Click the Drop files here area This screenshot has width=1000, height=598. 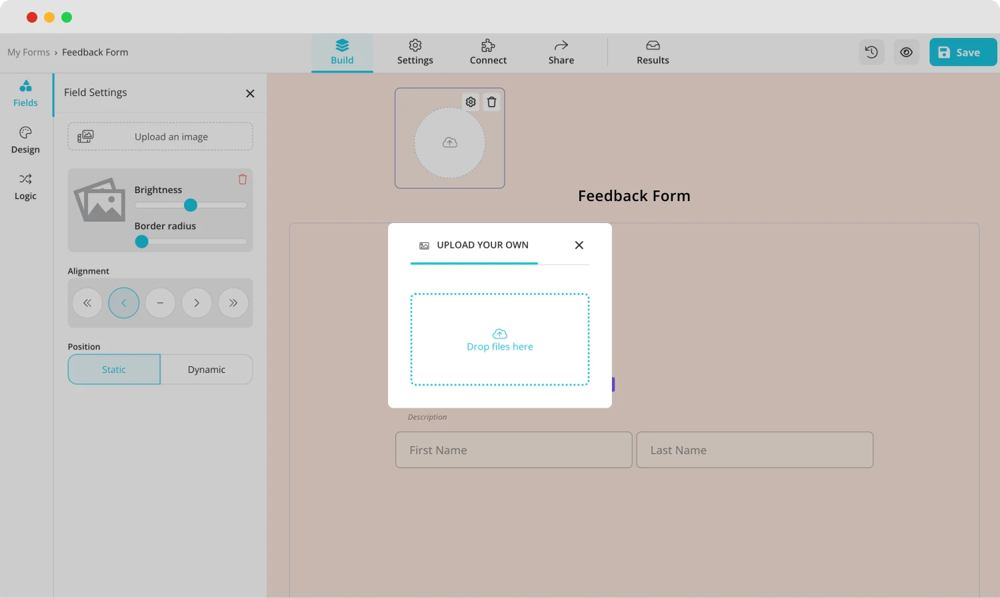click(x=499, y=340)
